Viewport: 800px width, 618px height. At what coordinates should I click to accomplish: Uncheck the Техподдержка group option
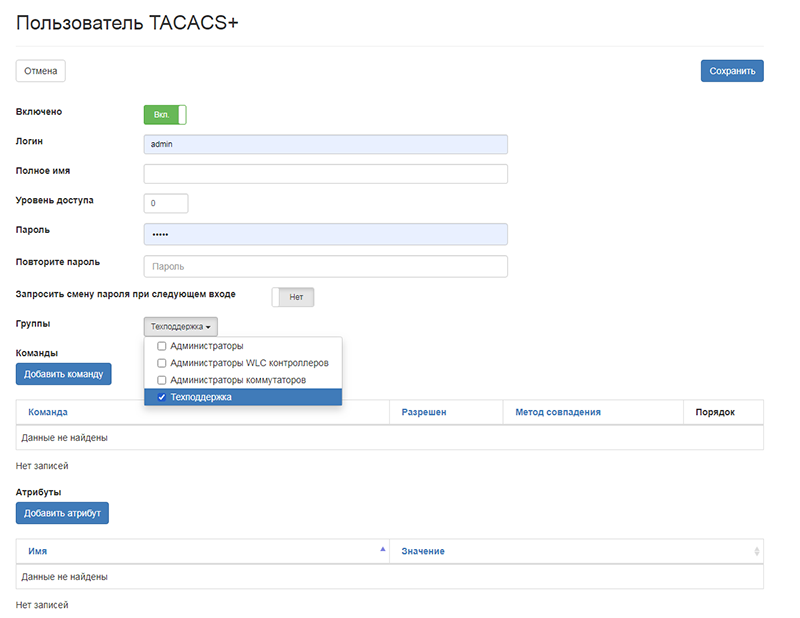click(162, 397)
